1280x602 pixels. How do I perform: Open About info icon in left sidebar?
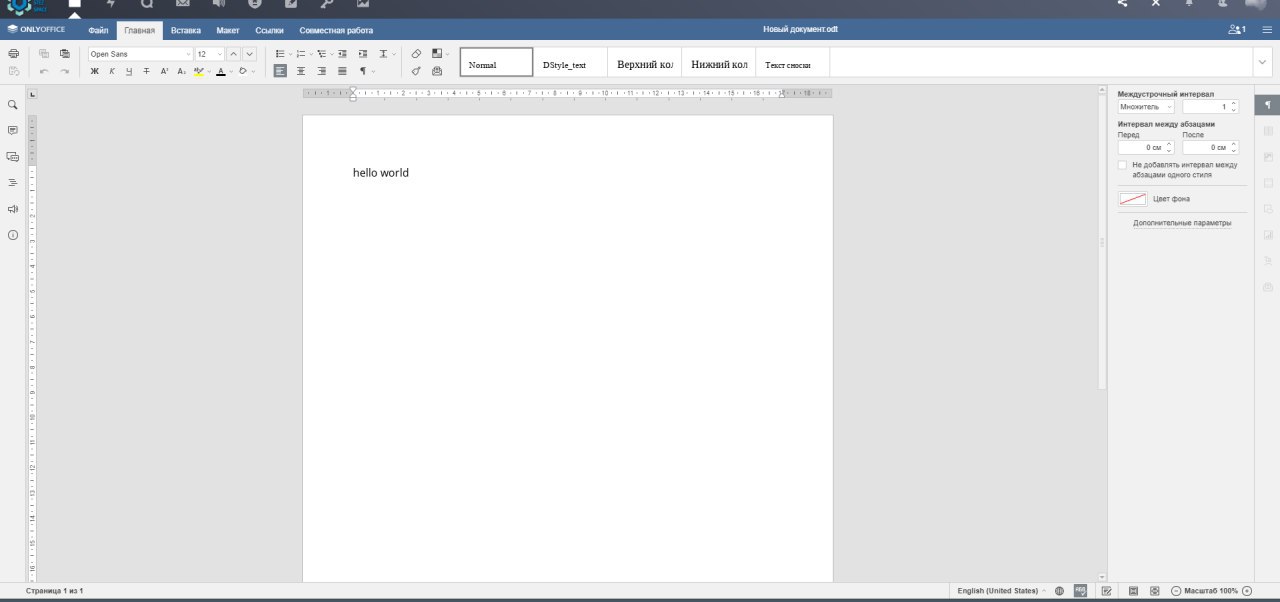point(13,235)
